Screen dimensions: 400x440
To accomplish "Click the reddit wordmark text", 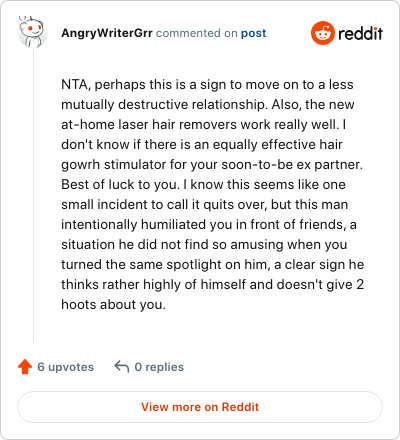I will point(360,33).
